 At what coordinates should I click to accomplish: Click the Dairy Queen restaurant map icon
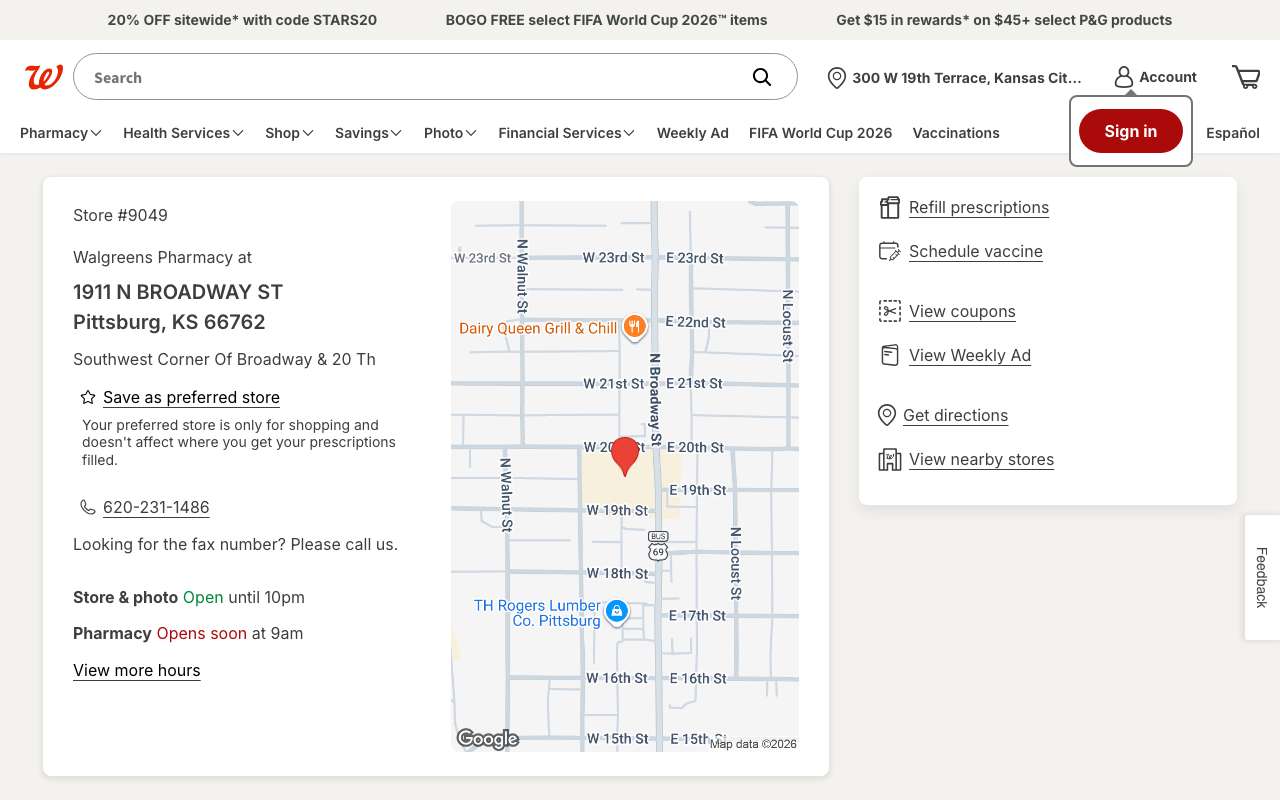point(634,327)
